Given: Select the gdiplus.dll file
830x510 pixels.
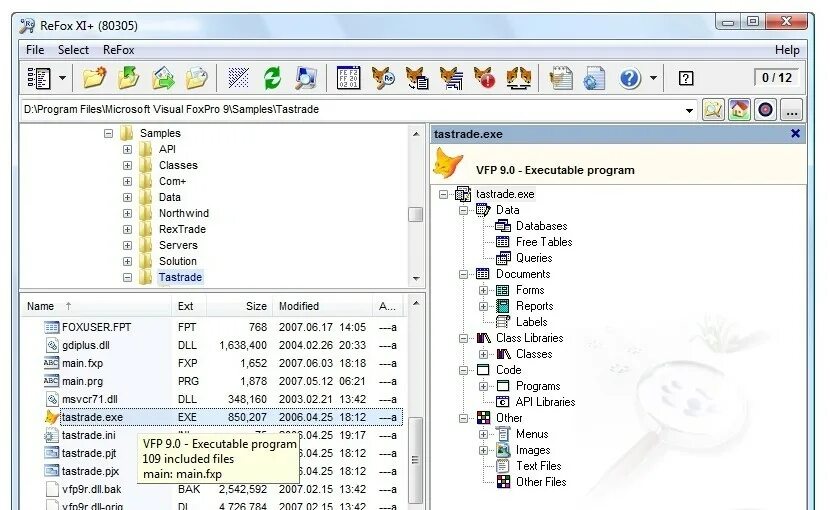Looking at the screenshot, I should pos(86,345).
